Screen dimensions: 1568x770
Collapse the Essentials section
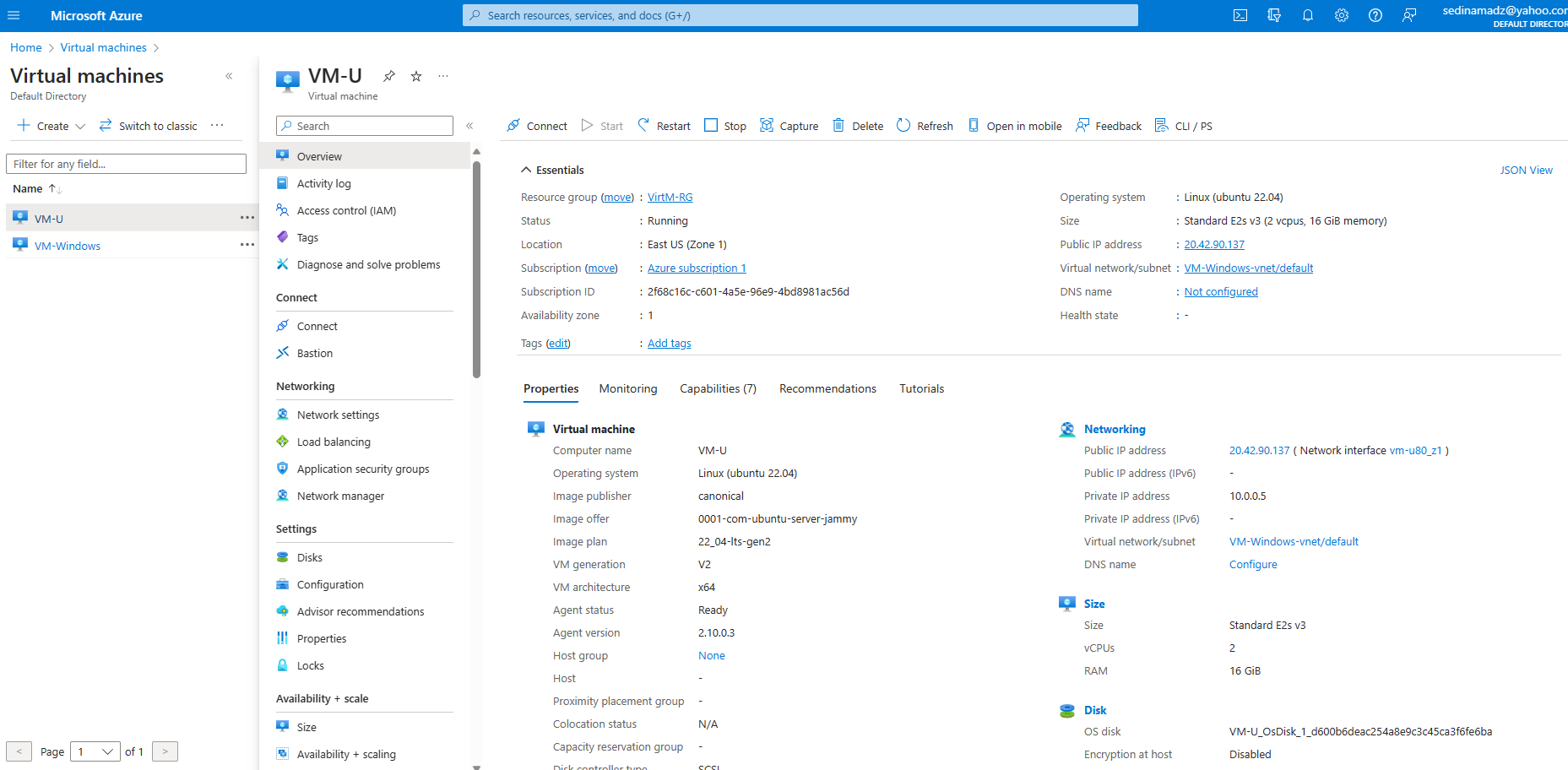click(526, 170)
